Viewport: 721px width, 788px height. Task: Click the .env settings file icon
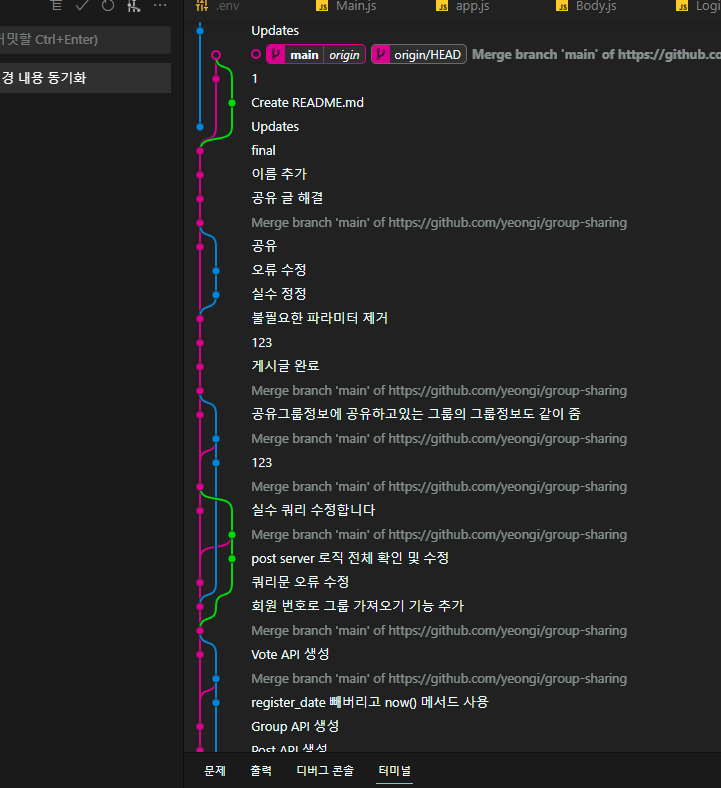pos(202,6)
